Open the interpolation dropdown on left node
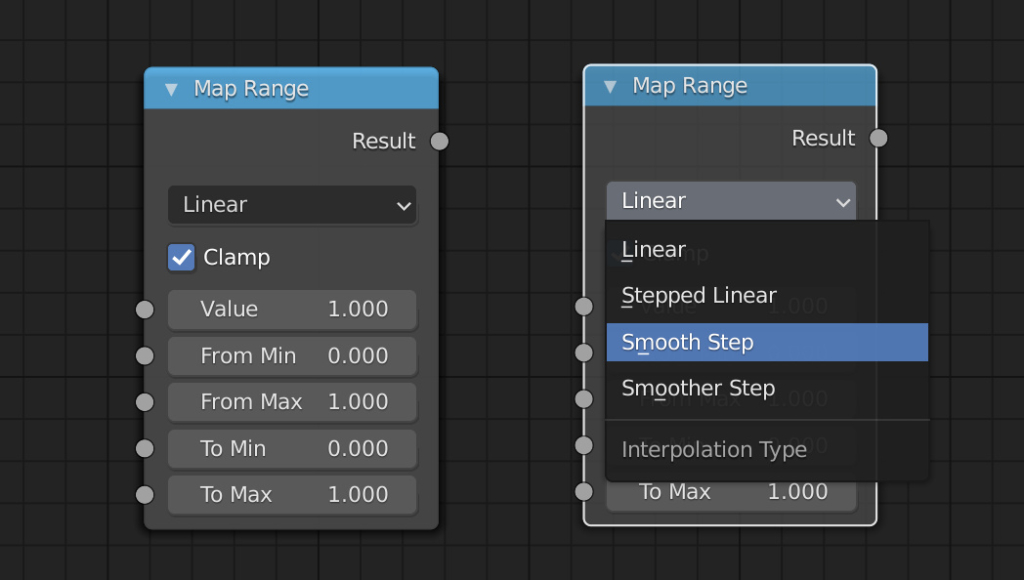Viewport: 1024px width, 580px height. 291,205
